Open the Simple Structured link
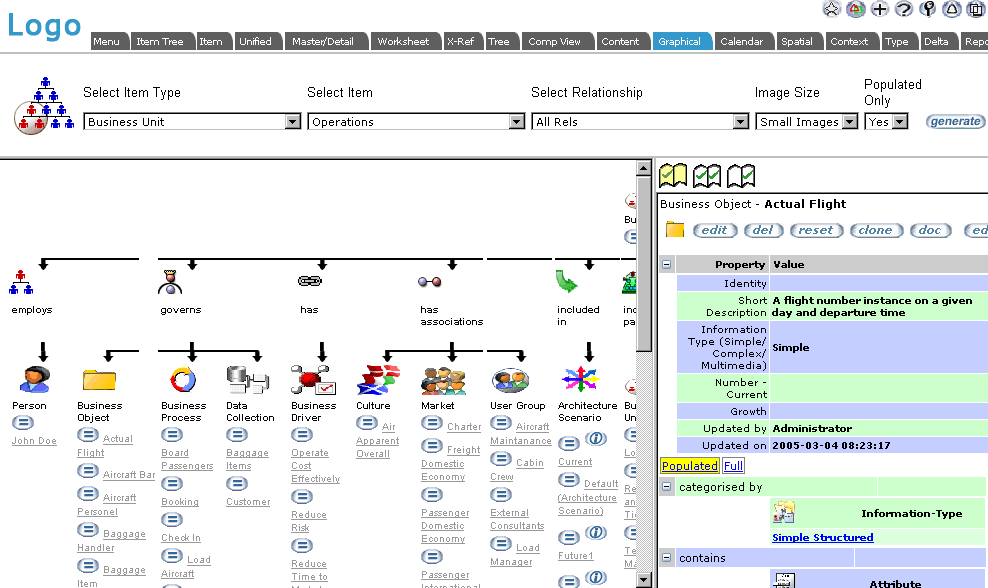The image size is (988, 588). pos(822,537)
